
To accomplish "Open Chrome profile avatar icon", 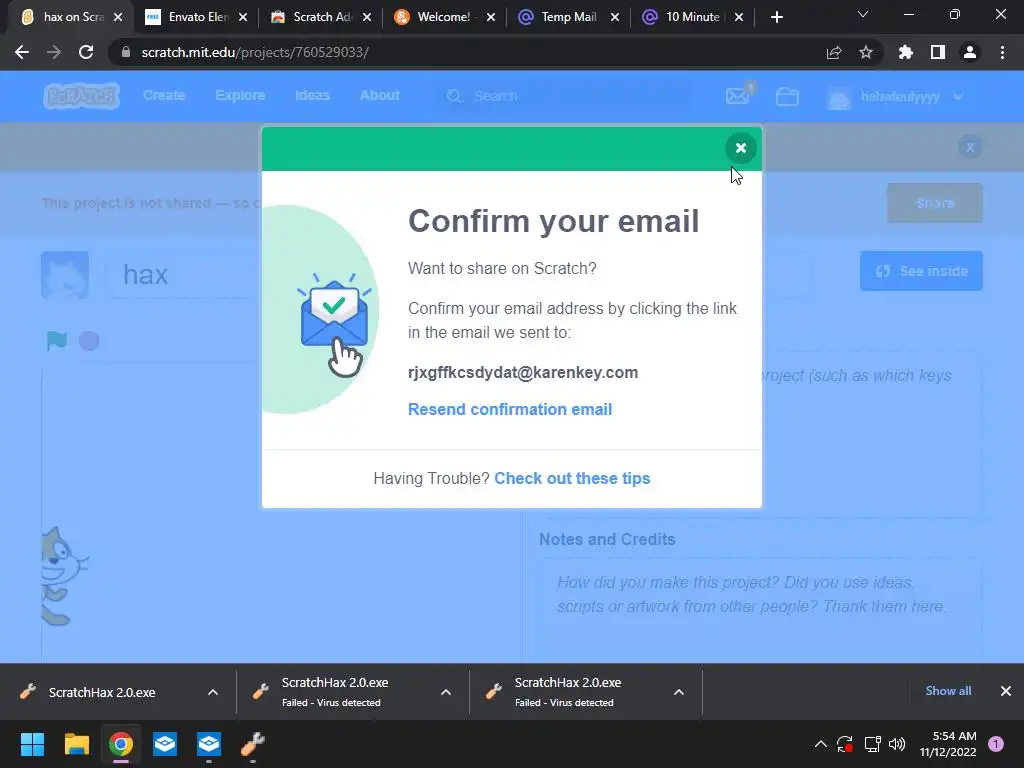I will pyautogui.click(x=970, y=52).
